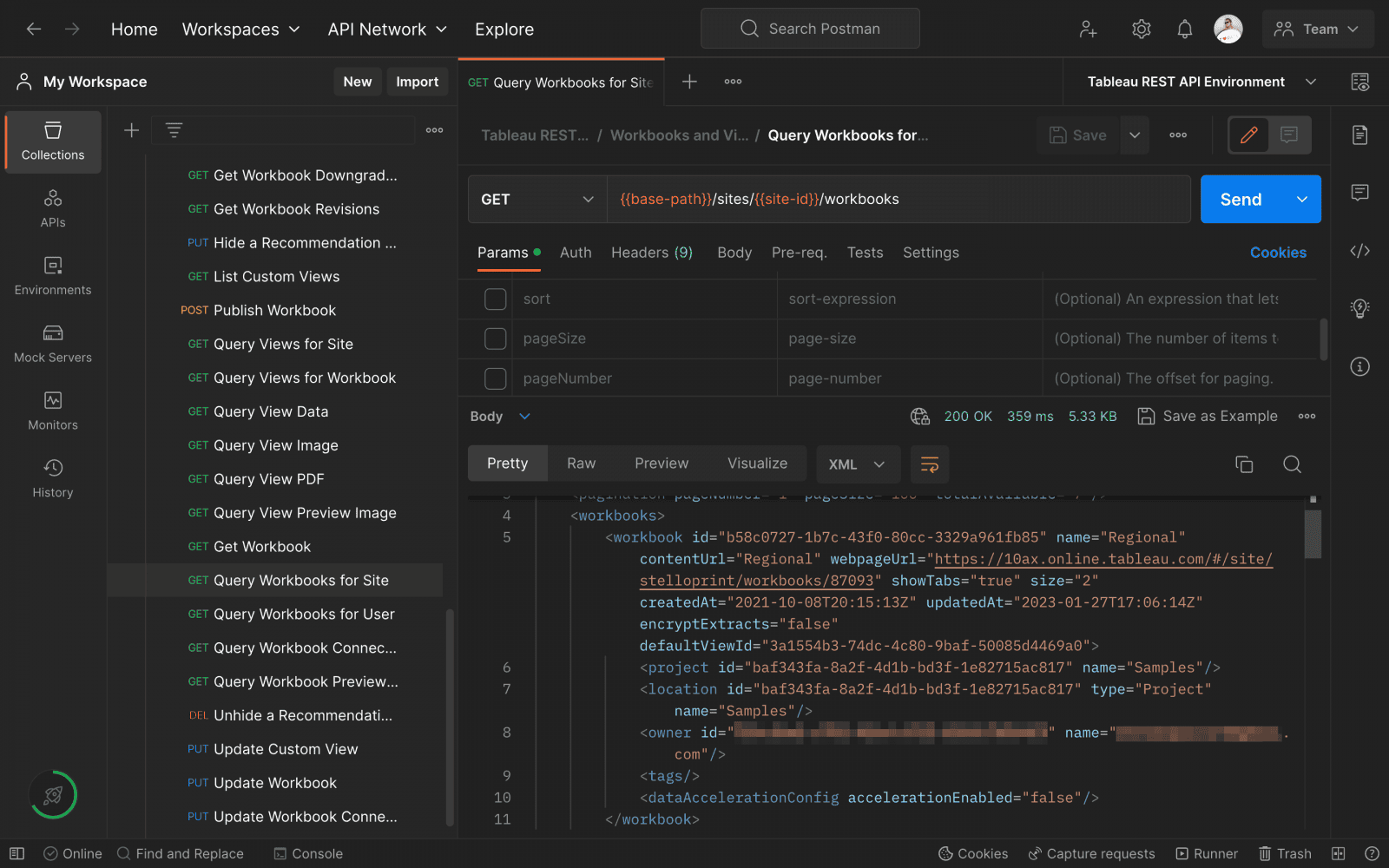Enable the pageSize query parameter checkbox

(495, 339)
